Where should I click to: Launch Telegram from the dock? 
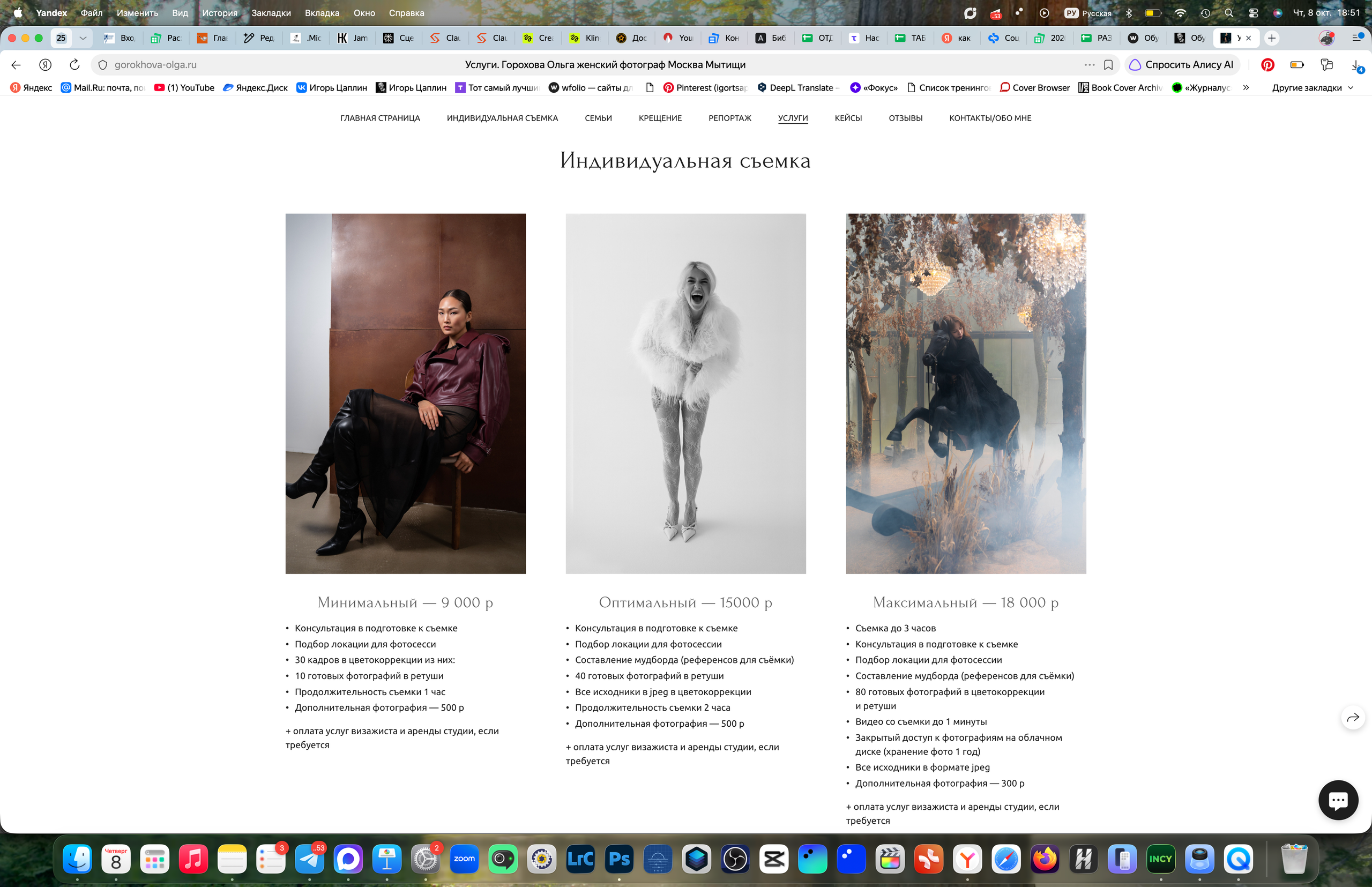tap(310, 859)
